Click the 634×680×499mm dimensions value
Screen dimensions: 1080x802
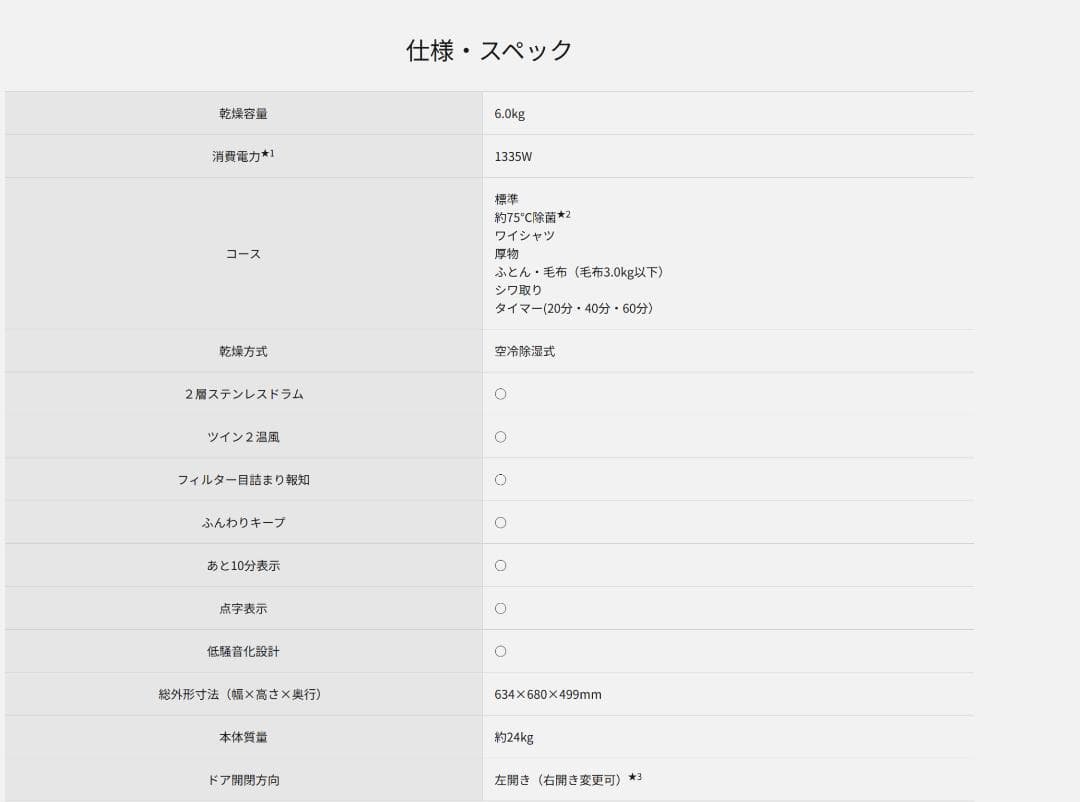pos(547,694)
